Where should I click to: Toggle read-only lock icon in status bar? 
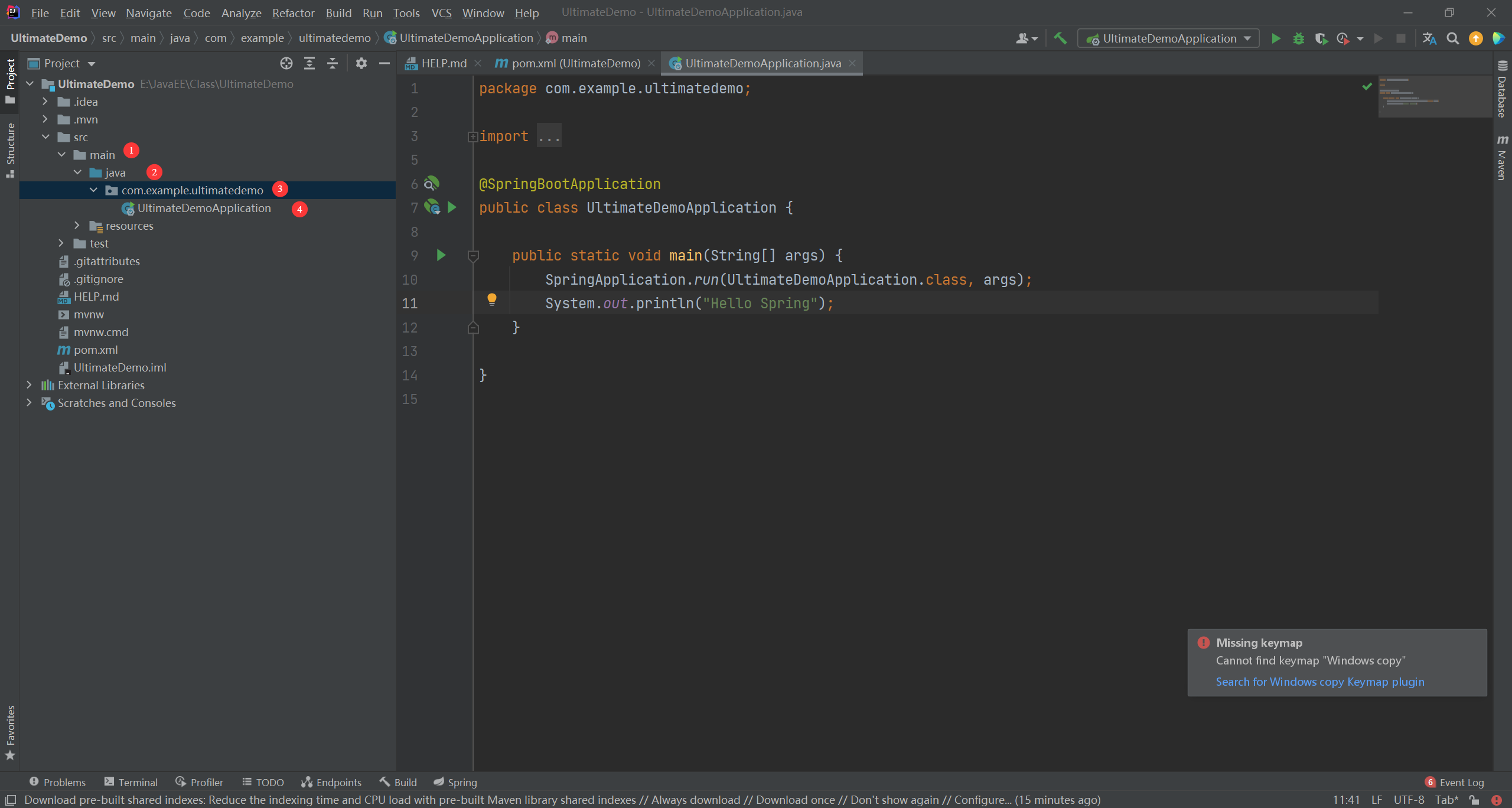(x=1475, y=800)
